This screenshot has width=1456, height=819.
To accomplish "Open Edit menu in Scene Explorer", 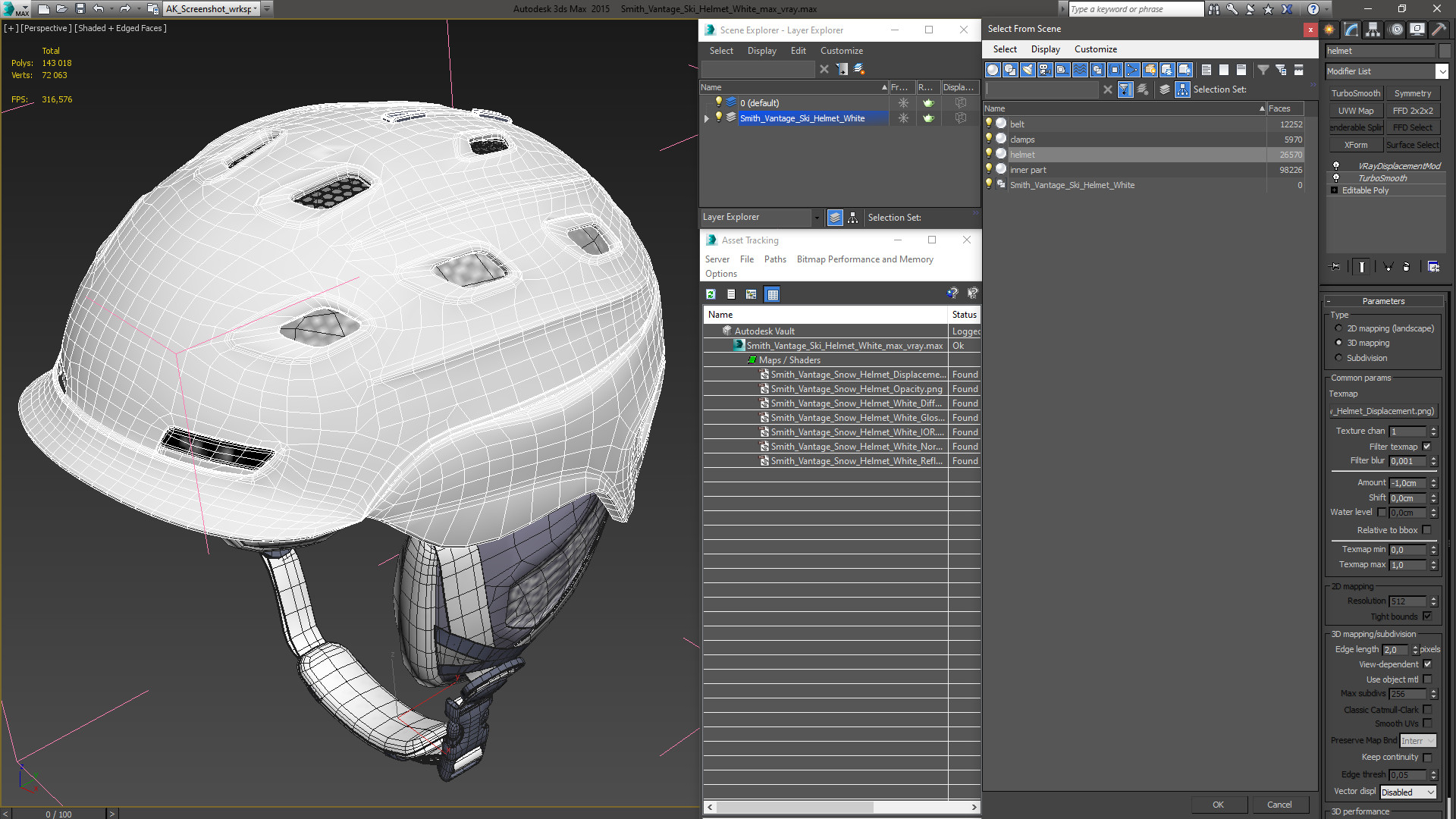I will click(798, 51).
